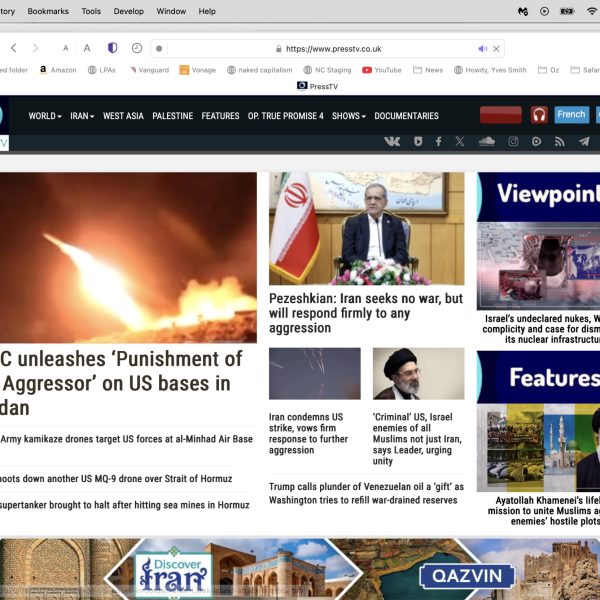The width and height of the screenshot is (600, 600).
Task: Open Trump Venezuelan oil 'gift' article
Action: point(366,493)
